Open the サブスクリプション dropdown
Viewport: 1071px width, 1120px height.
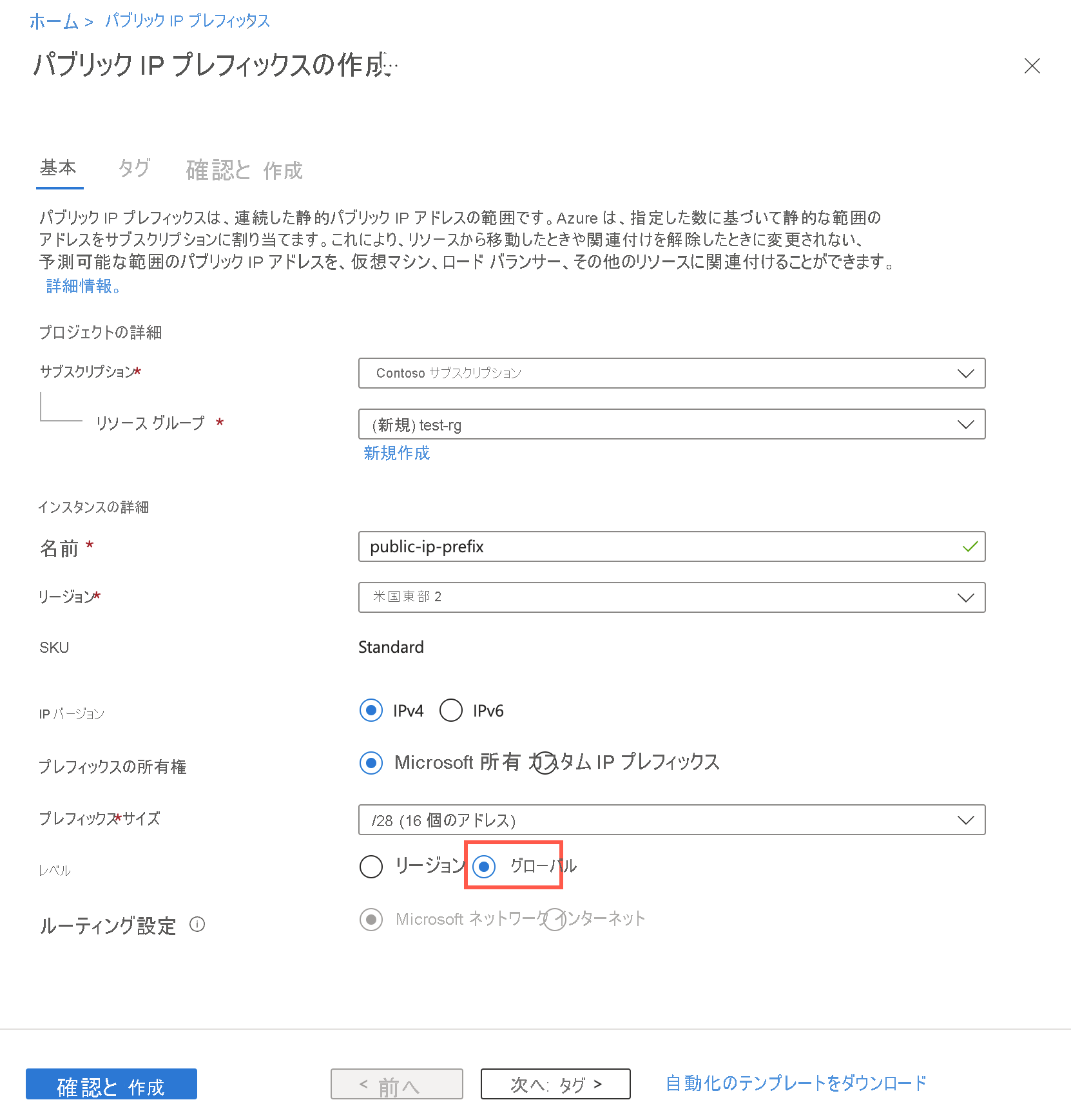tap(671, 373)
